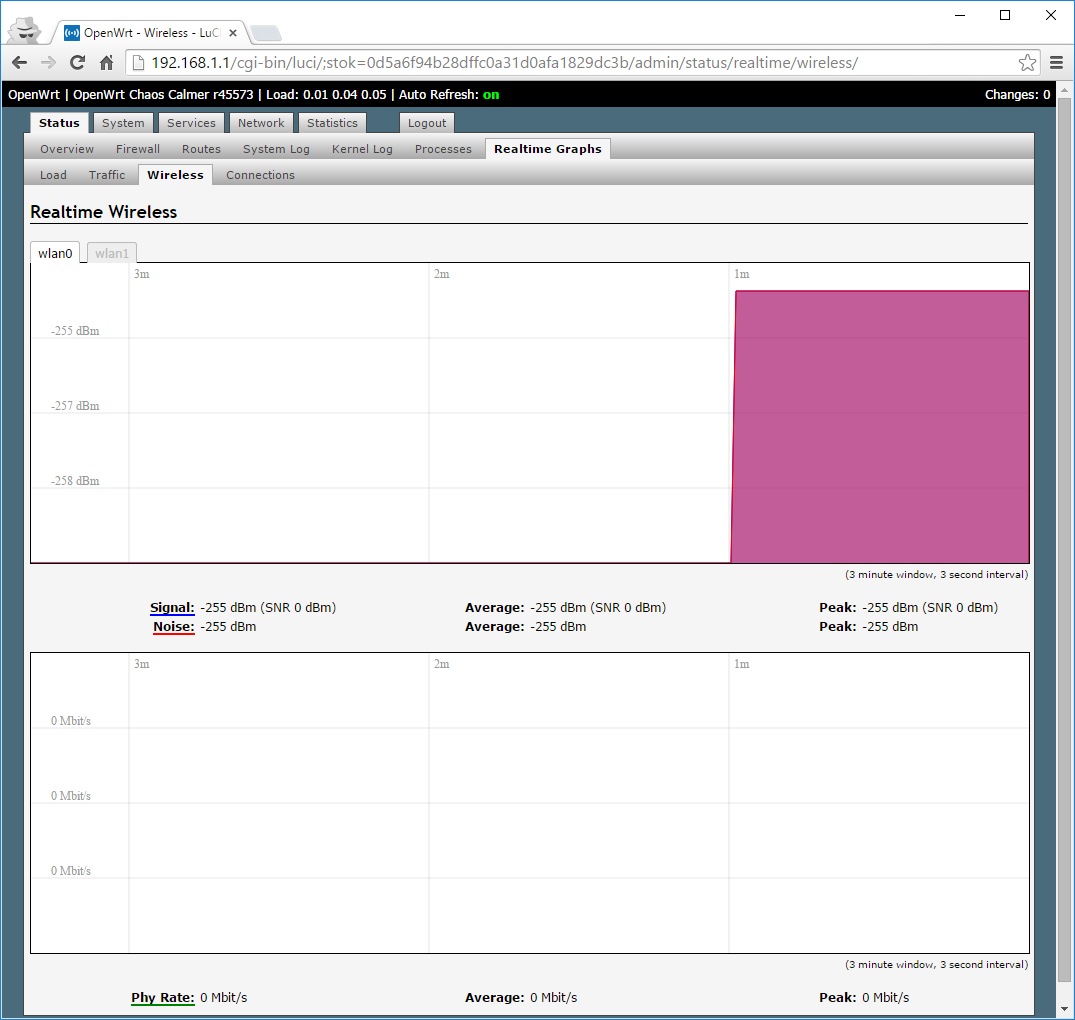Go to browser home icon
The width and height of the screenshot is (1075, 1020).
(106, 63)
